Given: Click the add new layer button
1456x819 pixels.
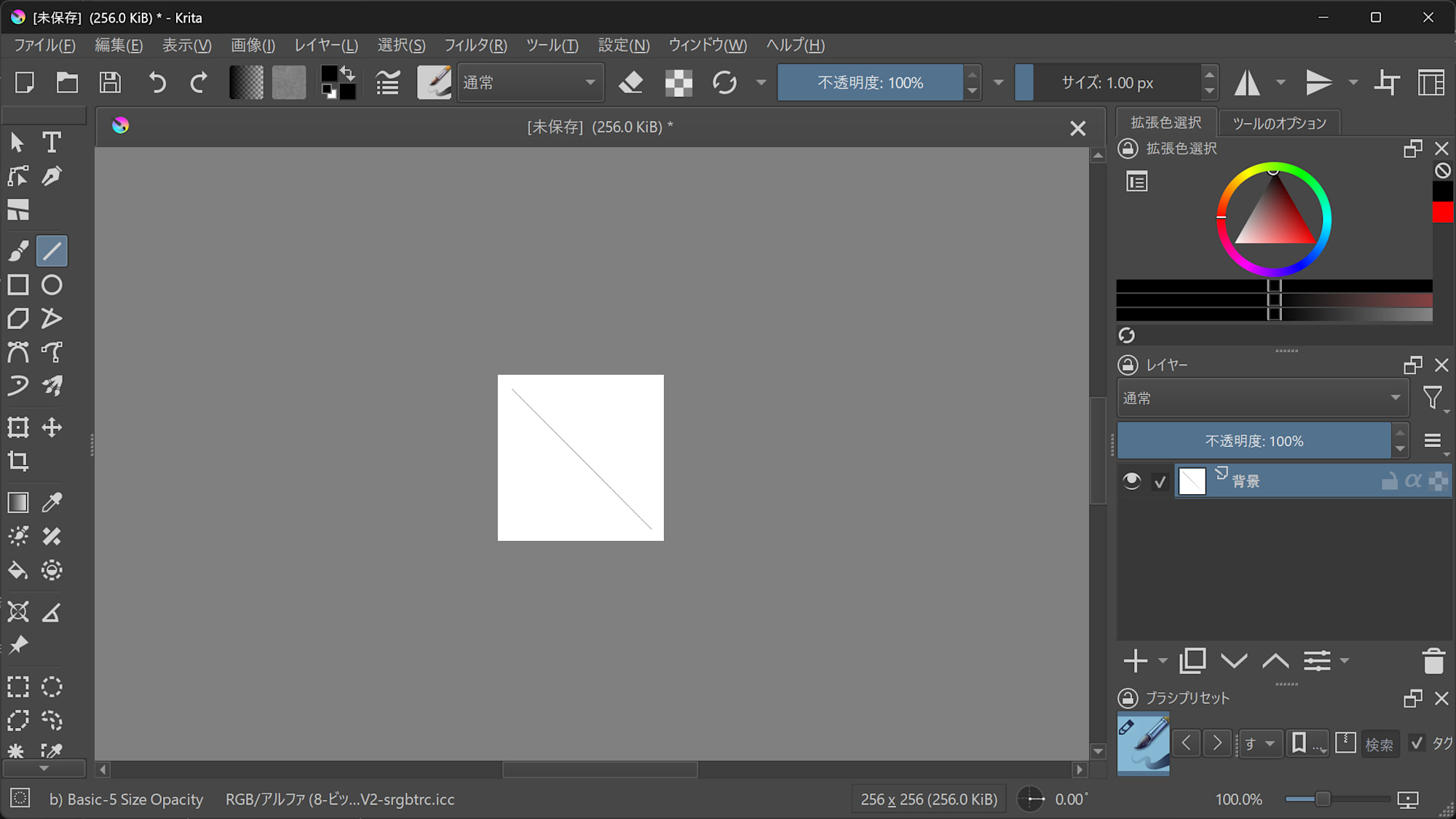Looking at the screenshot, I should pos(1135,660).
